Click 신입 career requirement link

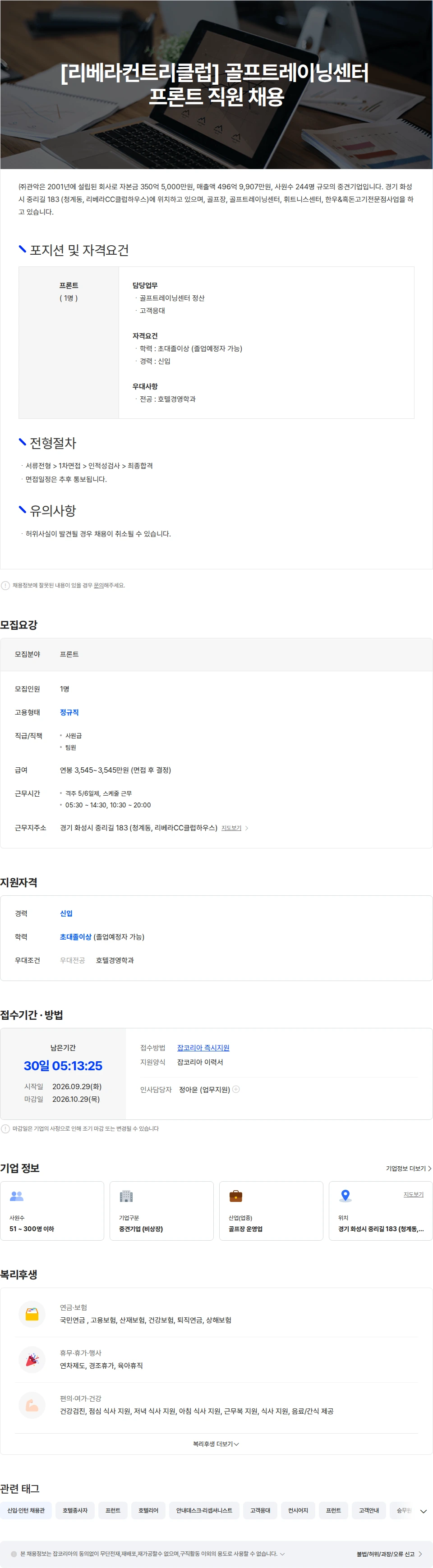66,913
